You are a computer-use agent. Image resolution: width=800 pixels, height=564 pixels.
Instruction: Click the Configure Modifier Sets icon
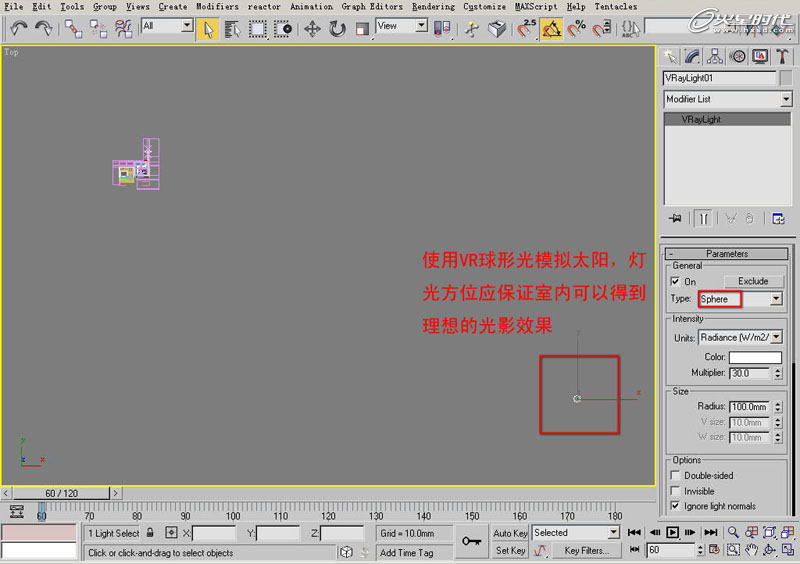pyautogui.click(x=778, y=218)
